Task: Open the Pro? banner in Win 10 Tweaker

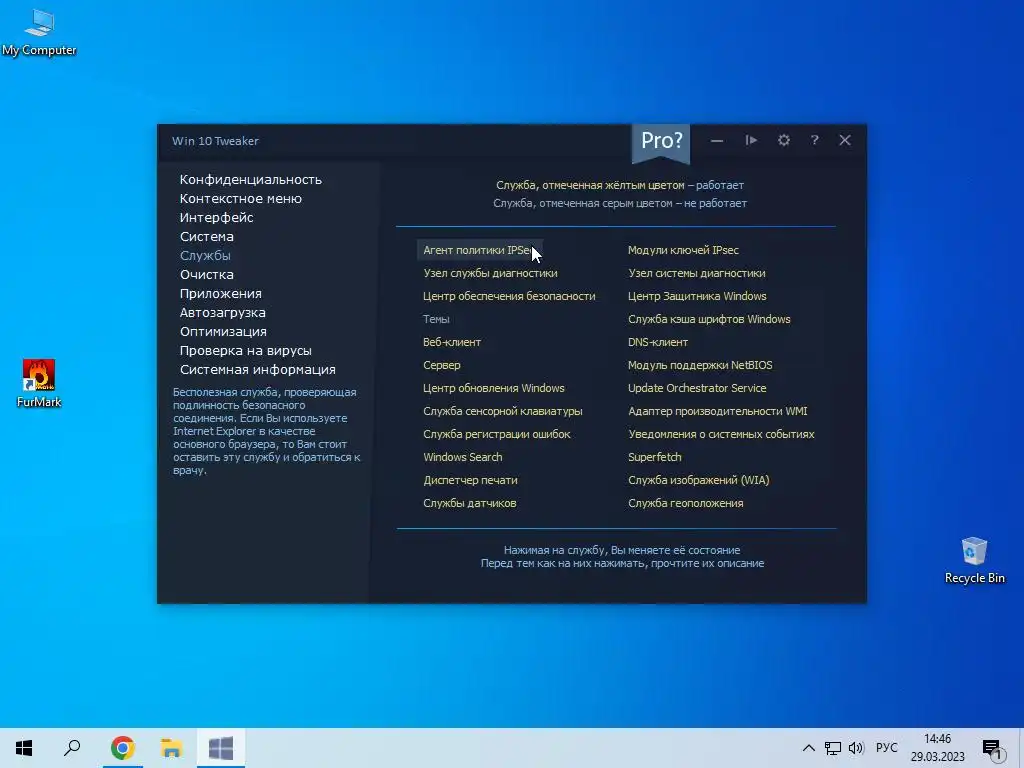Action: (661, 142)
